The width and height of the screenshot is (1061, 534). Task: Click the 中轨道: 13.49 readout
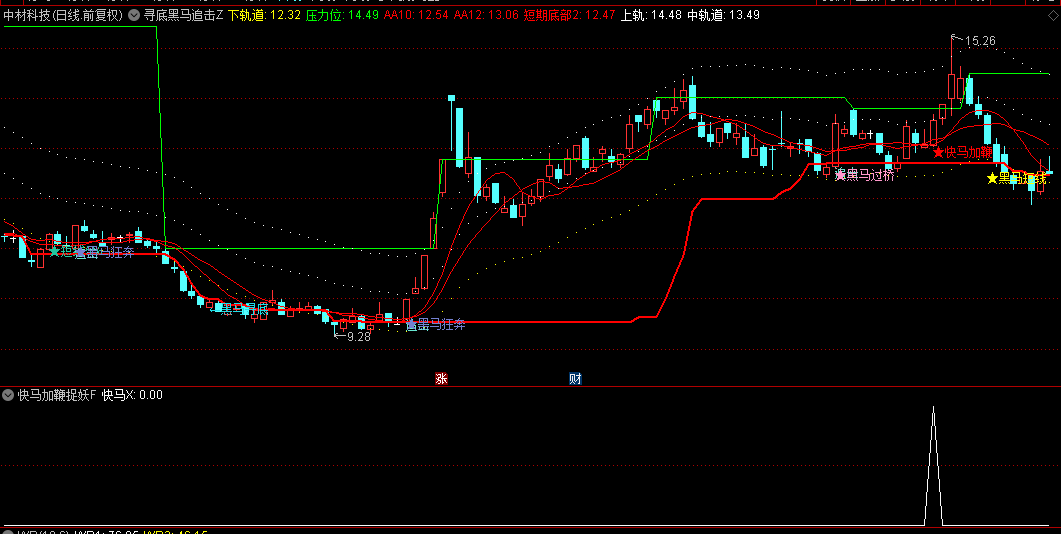(x=723, y=15)
